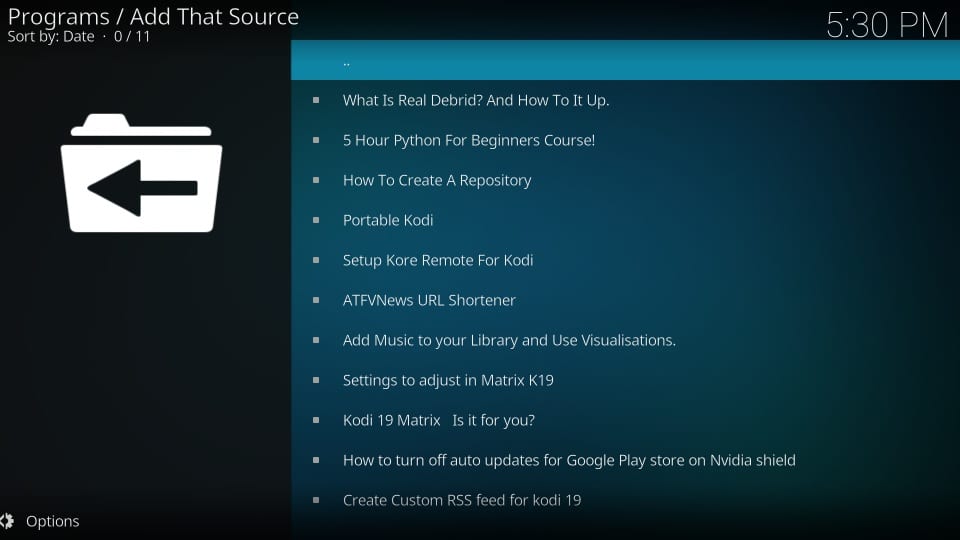Image resolution: width=960 pixels, height=540 pixels.
Task: Click the "Programs / Add That Source" header
Action: (153, 17)
